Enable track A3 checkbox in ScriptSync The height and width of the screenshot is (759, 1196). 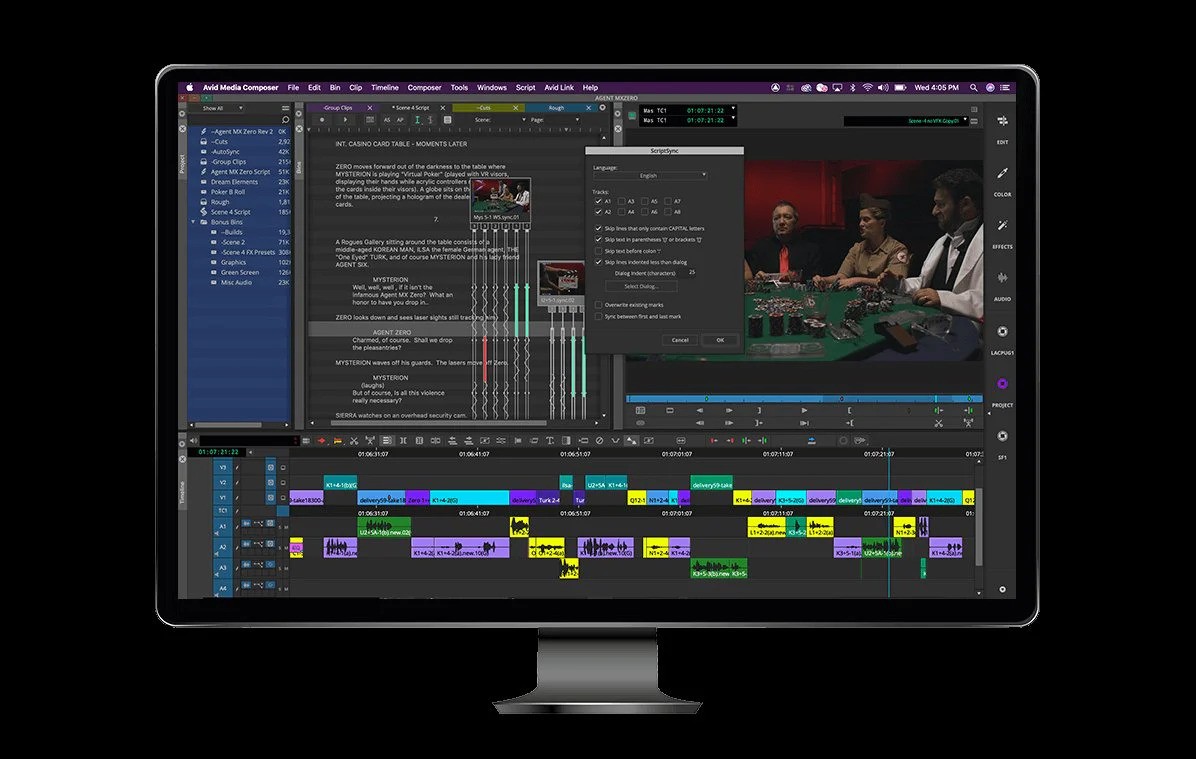click(x=620, y=201)
